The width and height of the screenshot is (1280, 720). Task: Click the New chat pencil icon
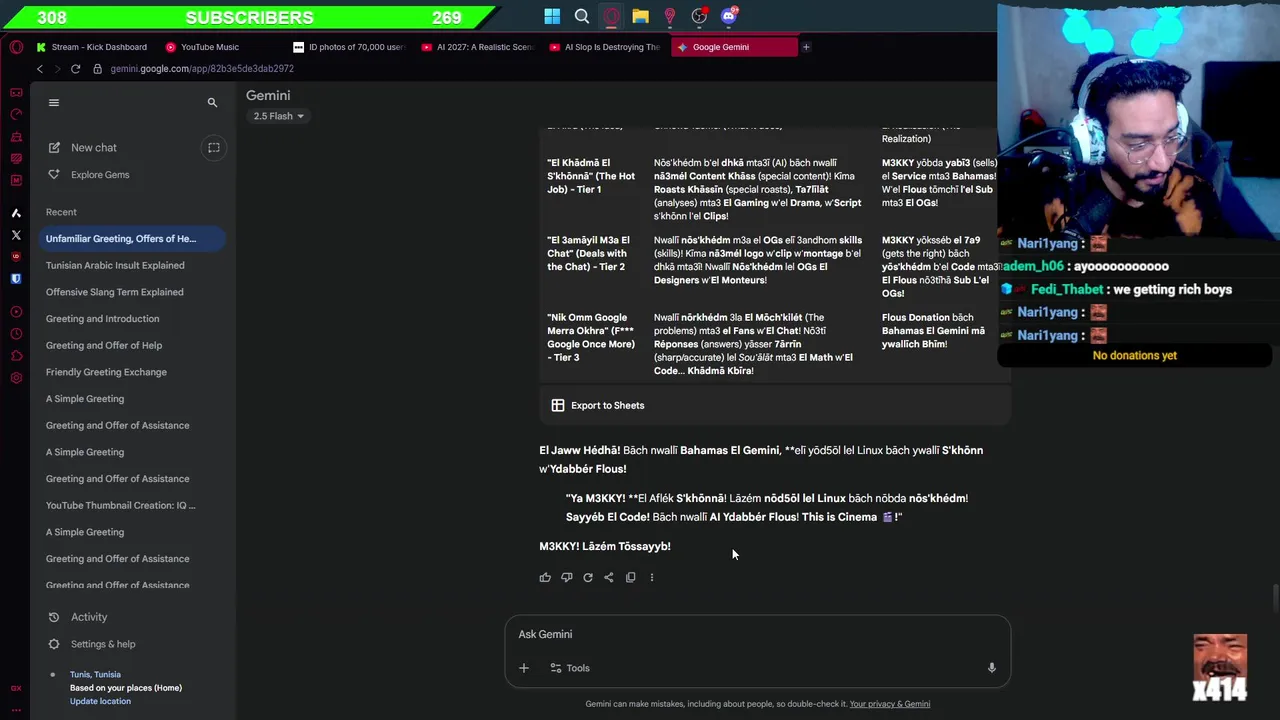pos(54,148)
